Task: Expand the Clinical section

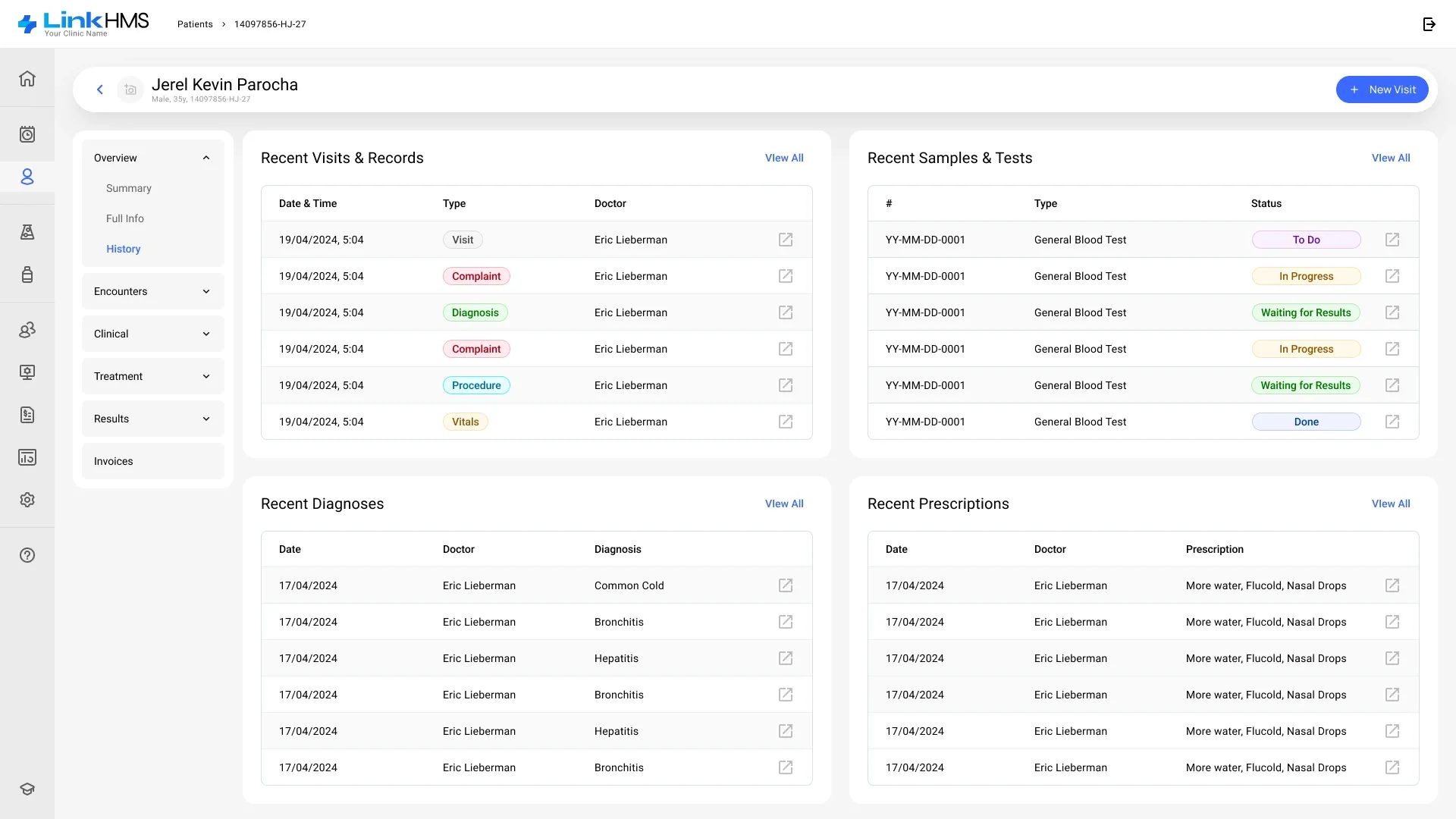Action: (x=153, y=334)
